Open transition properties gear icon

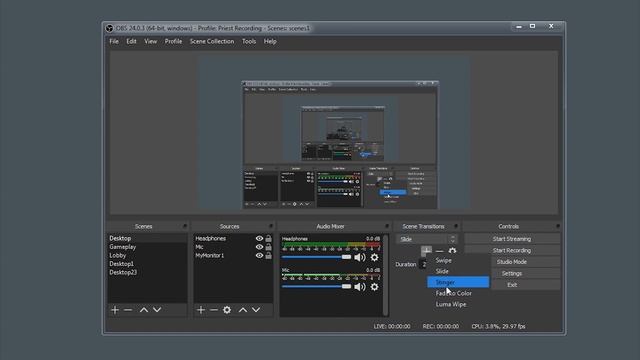[452, 251]
